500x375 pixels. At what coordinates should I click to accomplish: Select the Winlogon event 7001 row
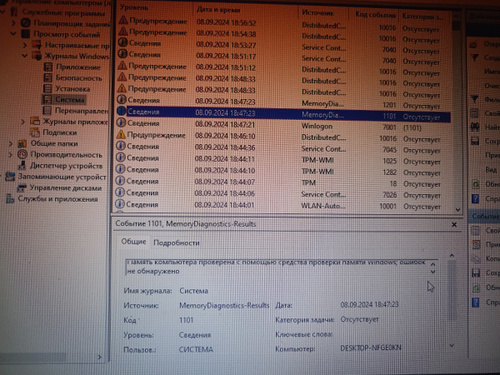point(283,126)
